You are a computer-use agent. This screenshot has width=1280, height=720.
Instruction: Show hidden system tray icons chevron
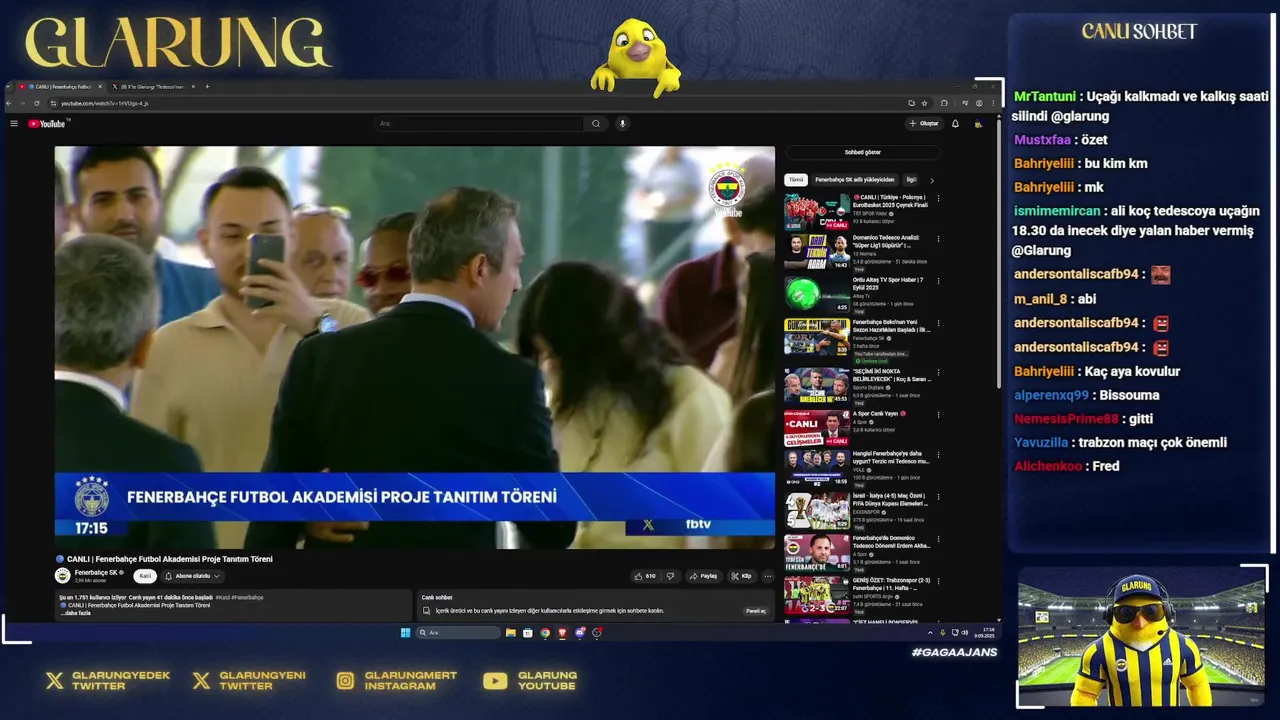pyautogui.click(x=930, y=633)
